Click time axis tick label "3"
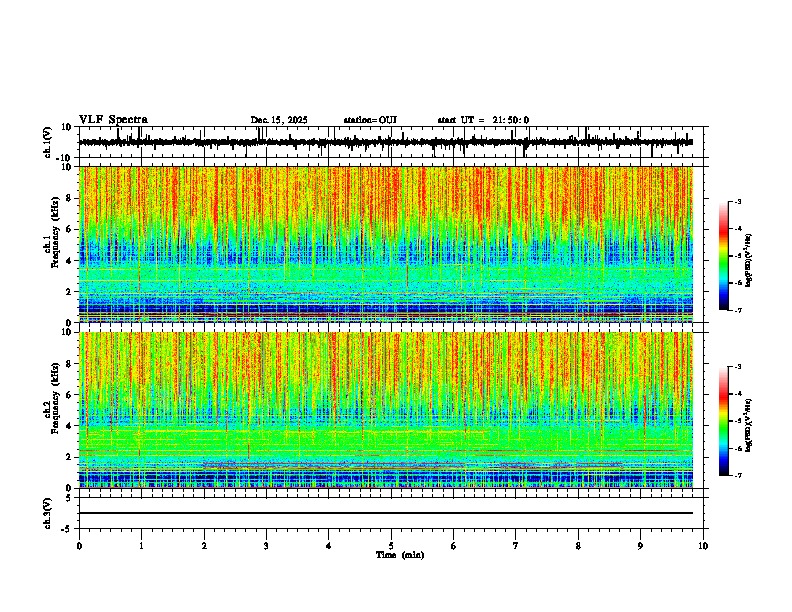 coord(266,546)
